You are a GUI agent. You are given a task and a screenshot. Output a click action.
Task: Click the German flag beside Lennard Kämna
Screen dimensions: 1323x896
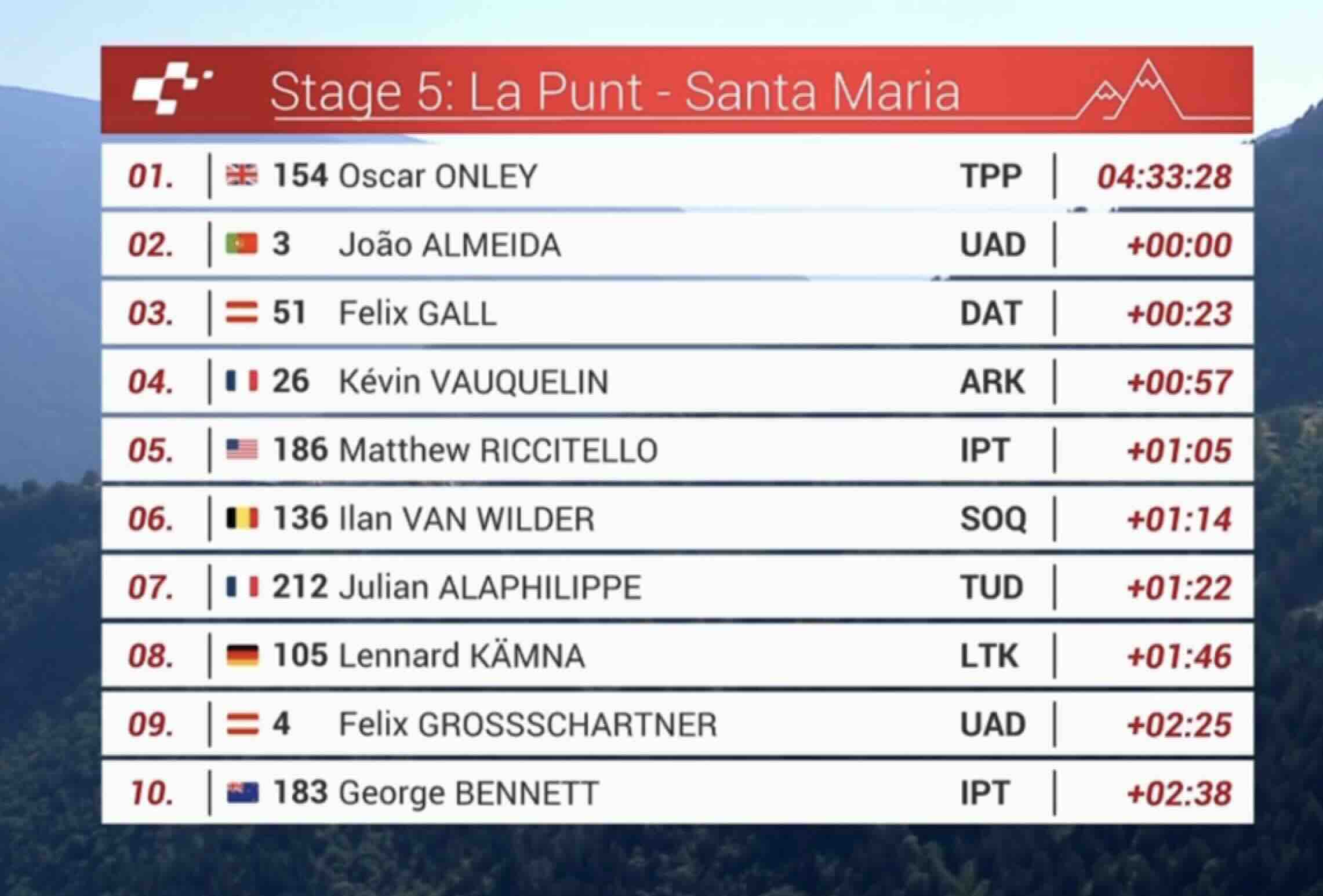click(241, 655)
